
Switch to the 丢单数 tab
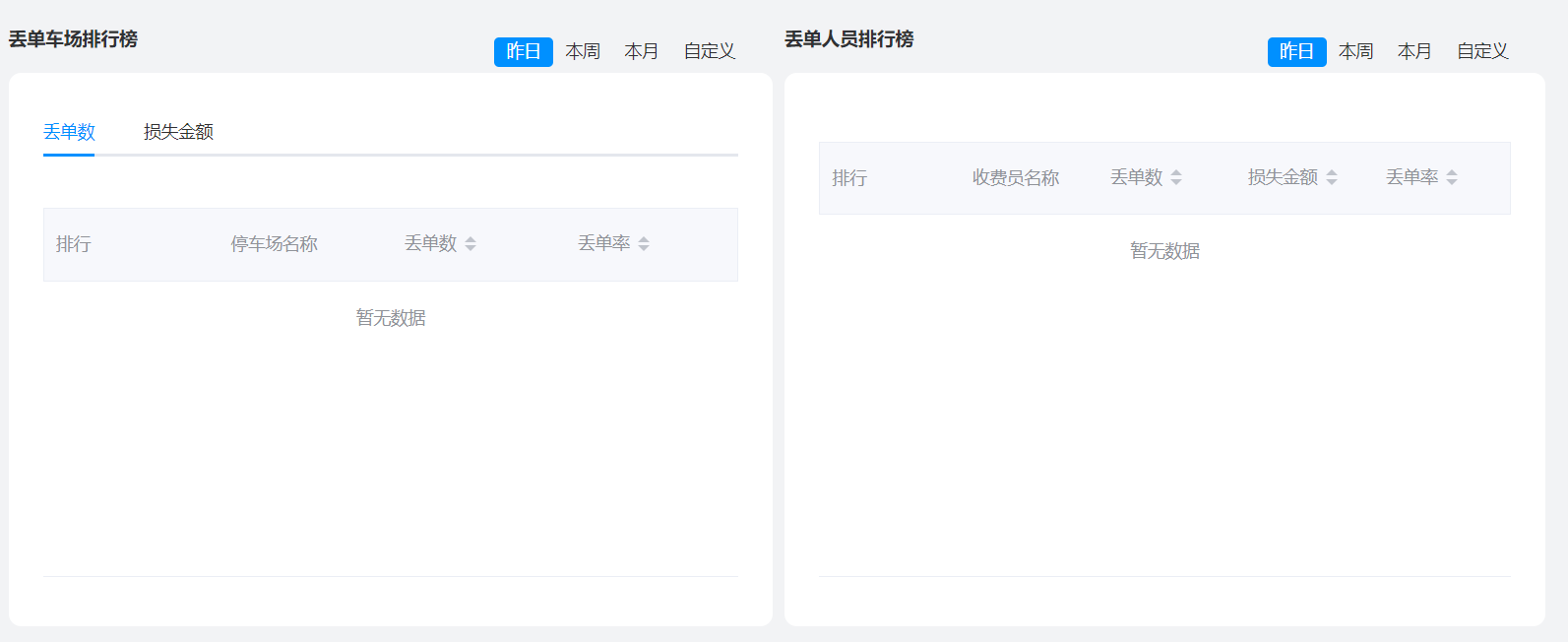coord(69,132)
